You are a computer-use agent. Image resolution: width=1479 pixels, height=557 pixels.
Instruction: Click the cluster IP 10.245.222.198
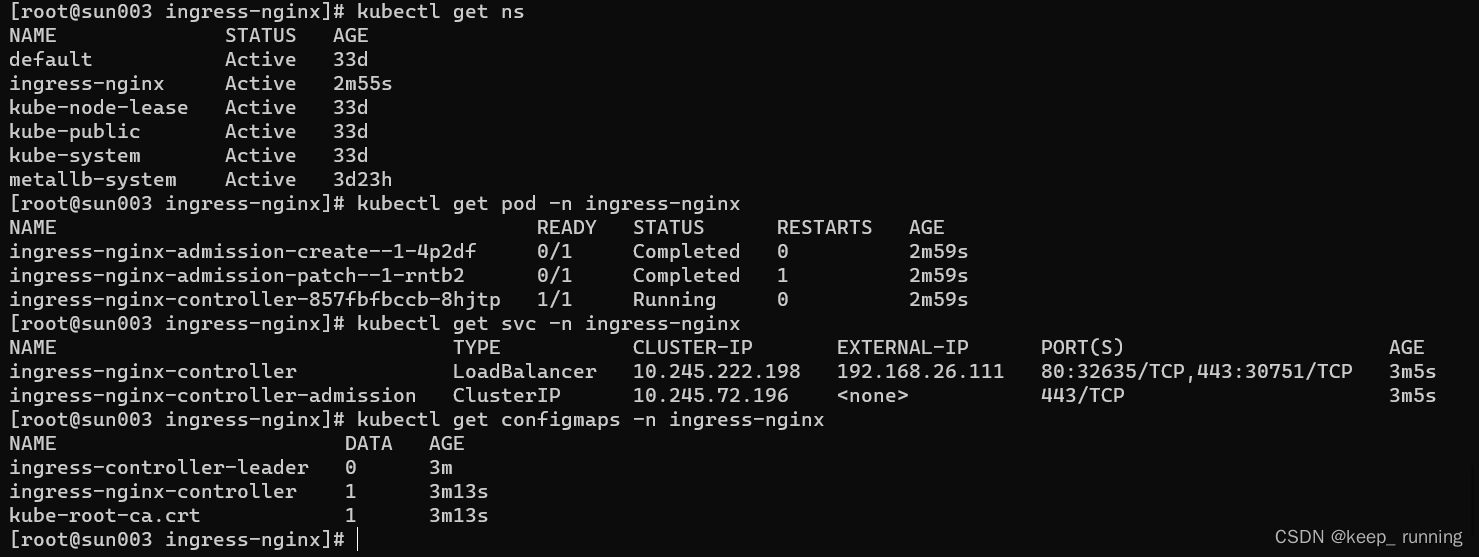point(716,372)
